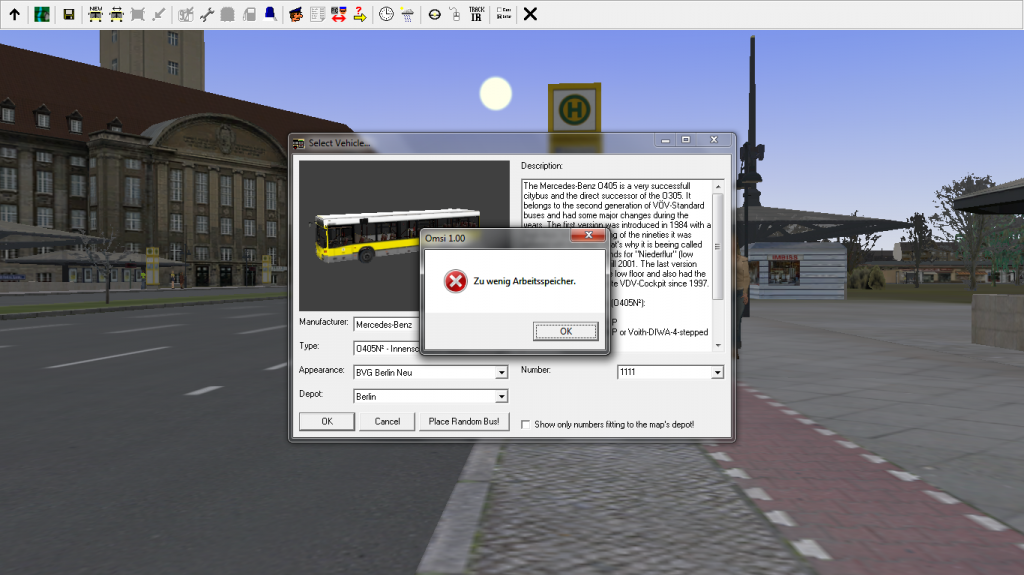This screenshot has height=575, width=1024.
Task: Open the Depot dropdown showing Berlin
Action: 501,397
